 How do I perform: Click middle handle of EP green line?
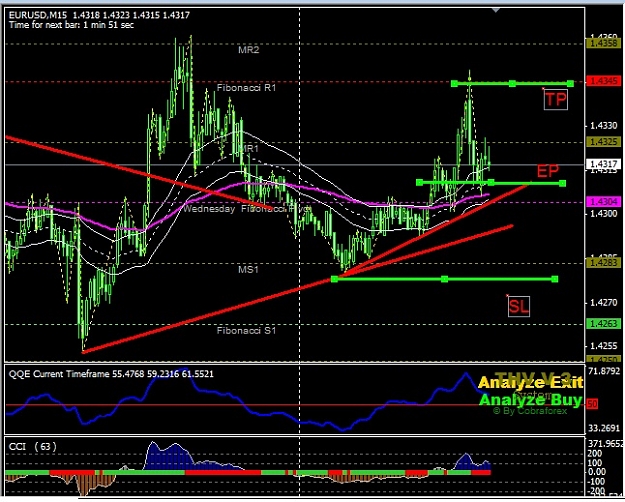point(491,183)
